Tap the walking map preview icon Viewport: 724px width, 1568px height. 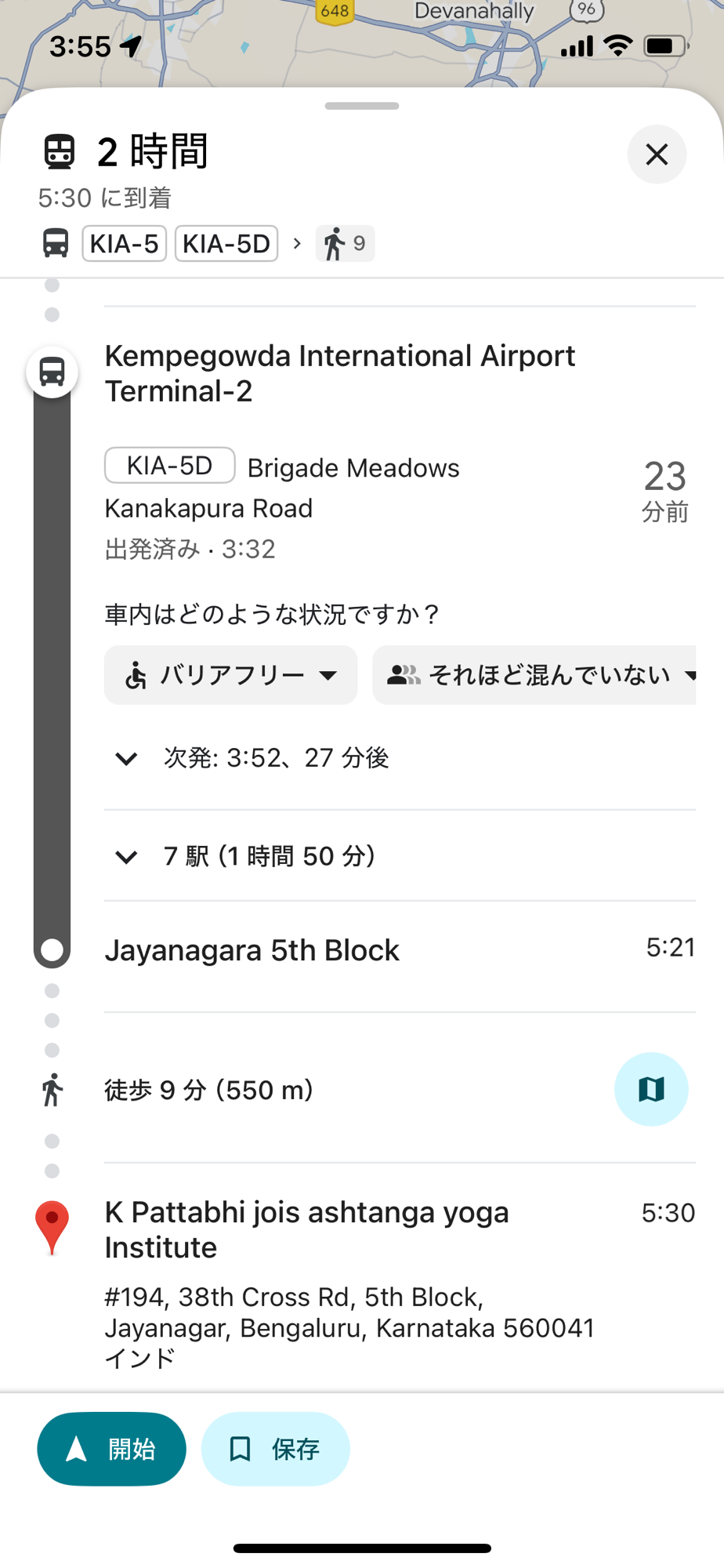pyautogui.click(x=650, y=1089)
